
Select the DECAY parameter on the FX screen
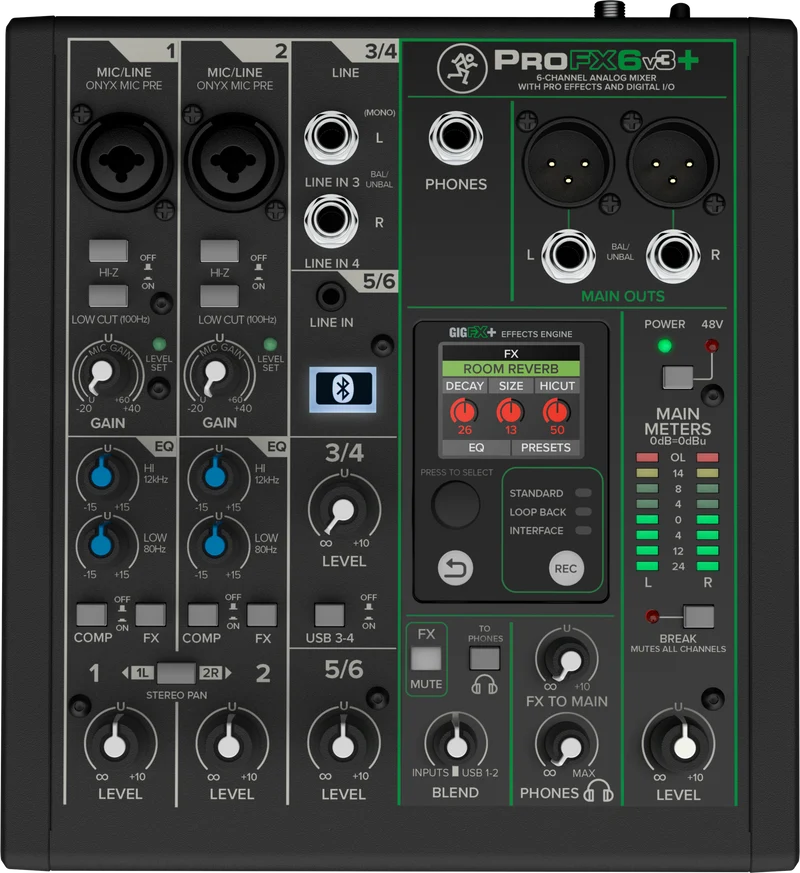tap(464, 386)
